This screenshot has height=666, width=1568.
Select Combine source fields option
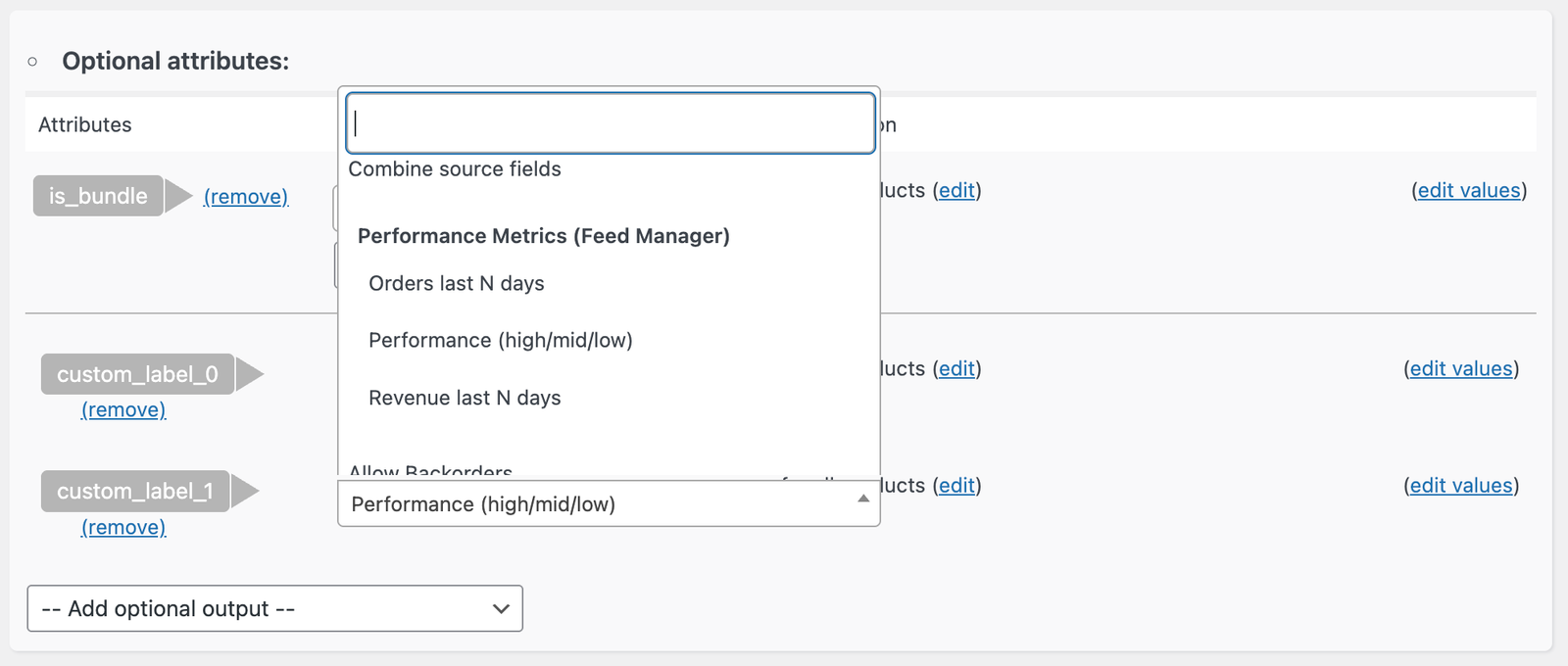(x=455, y=168)
